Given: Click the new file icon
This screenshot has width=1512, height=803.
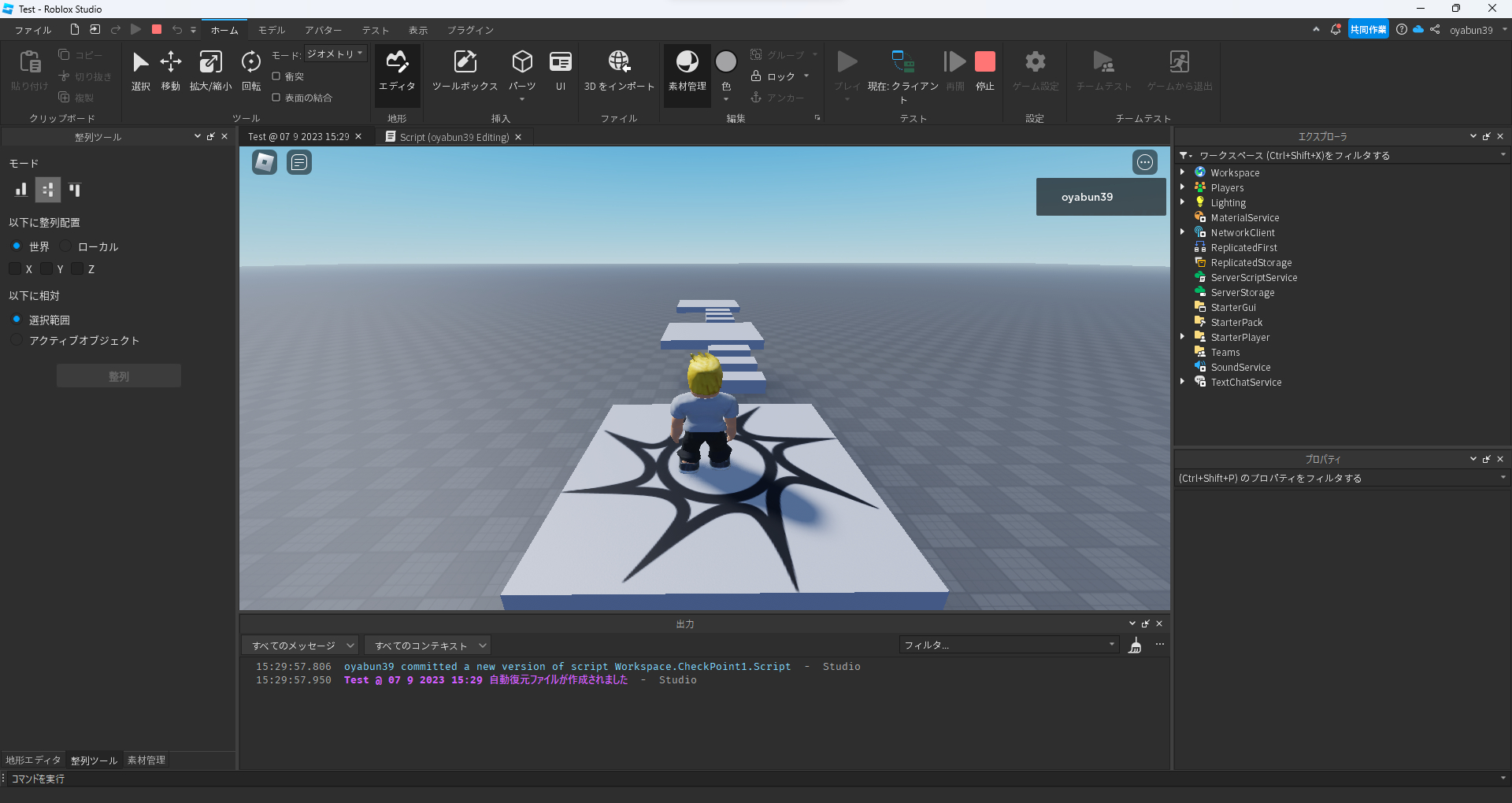Looking at the screenshot, I should (75, 30).
